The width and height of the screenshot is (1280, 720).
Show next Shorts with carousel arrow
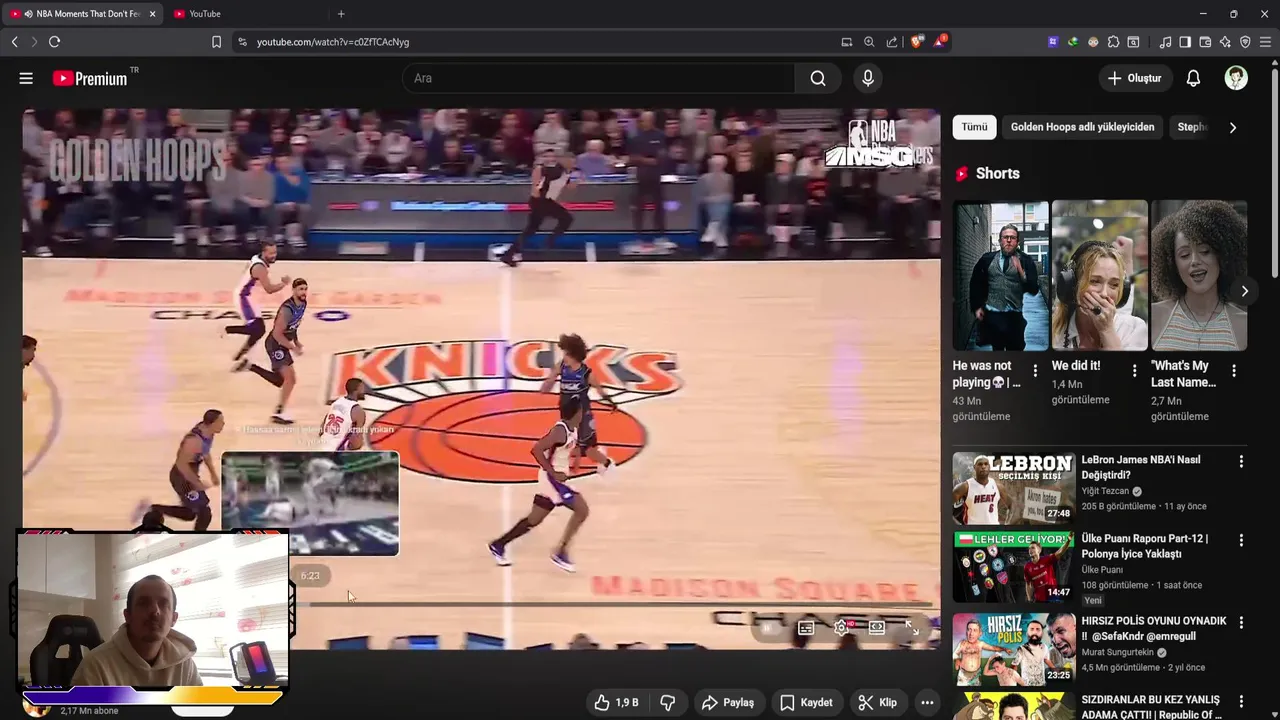1244,291
